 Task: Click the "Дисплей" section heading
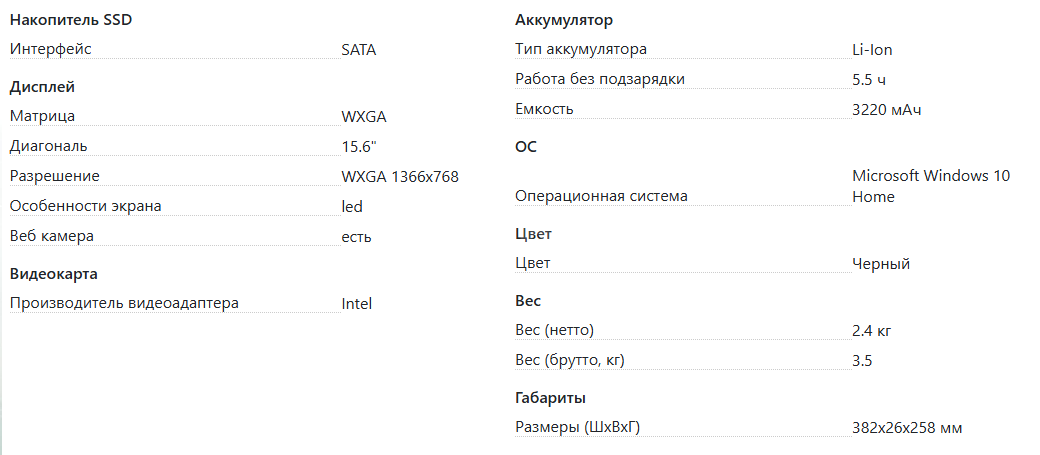point(42,87)
